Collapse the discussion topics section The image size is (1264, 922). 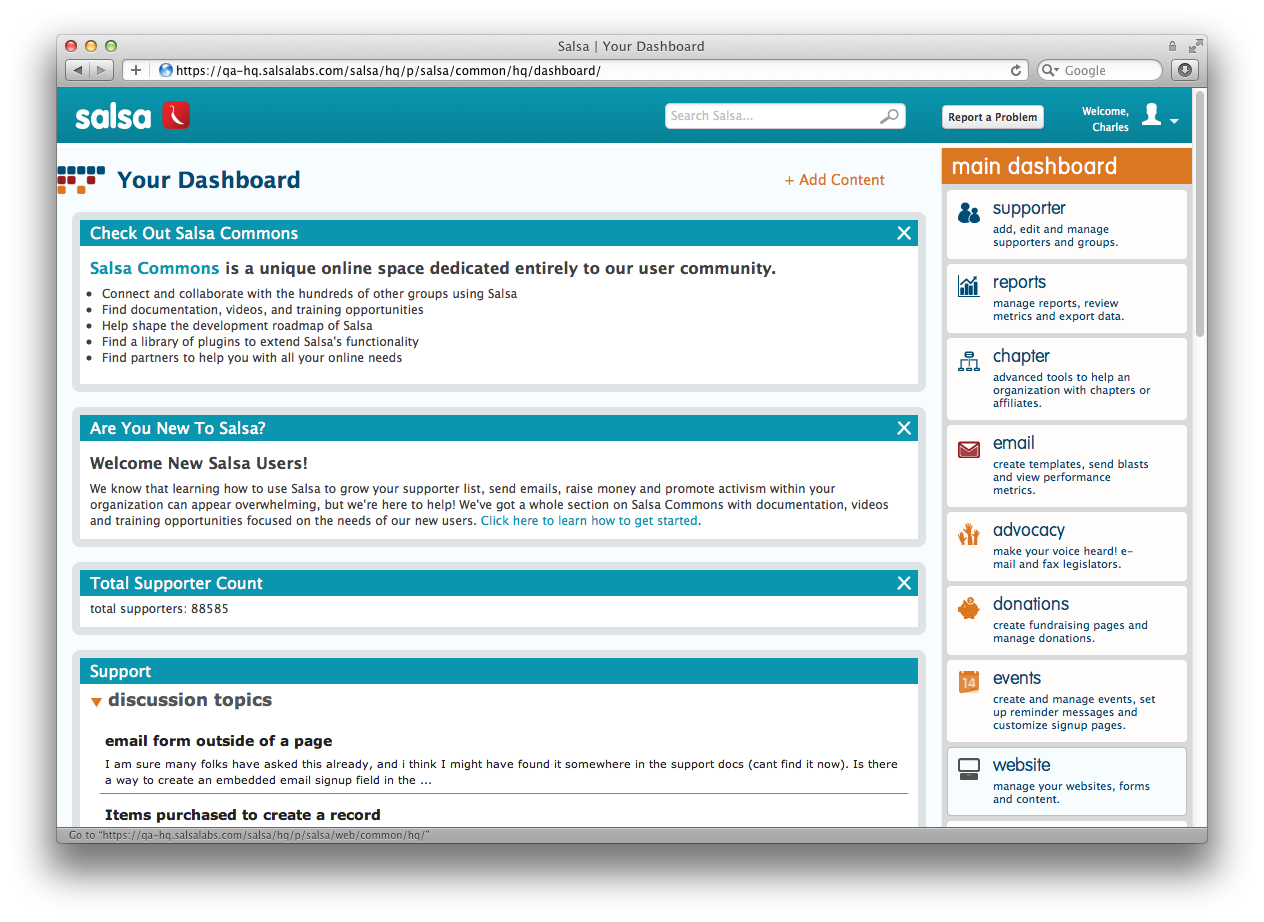point(96,702)
